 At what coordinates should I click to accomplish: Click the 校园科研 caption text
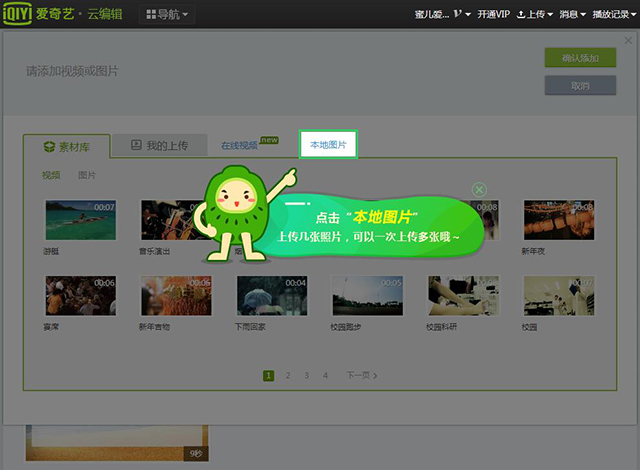pos(441,327)
